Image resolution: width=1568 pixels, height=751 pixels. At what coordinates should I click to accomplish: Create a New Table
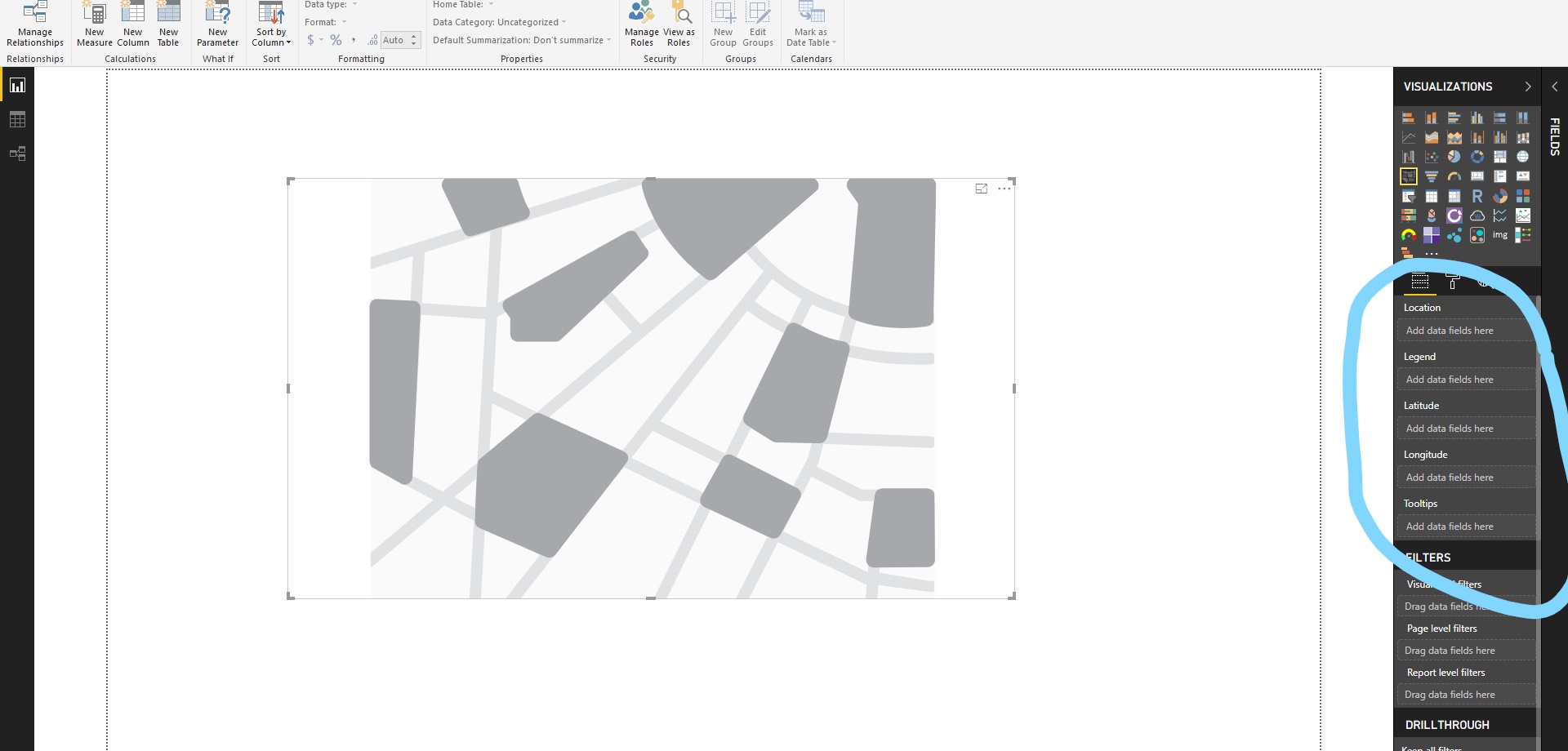click(168, 24)
